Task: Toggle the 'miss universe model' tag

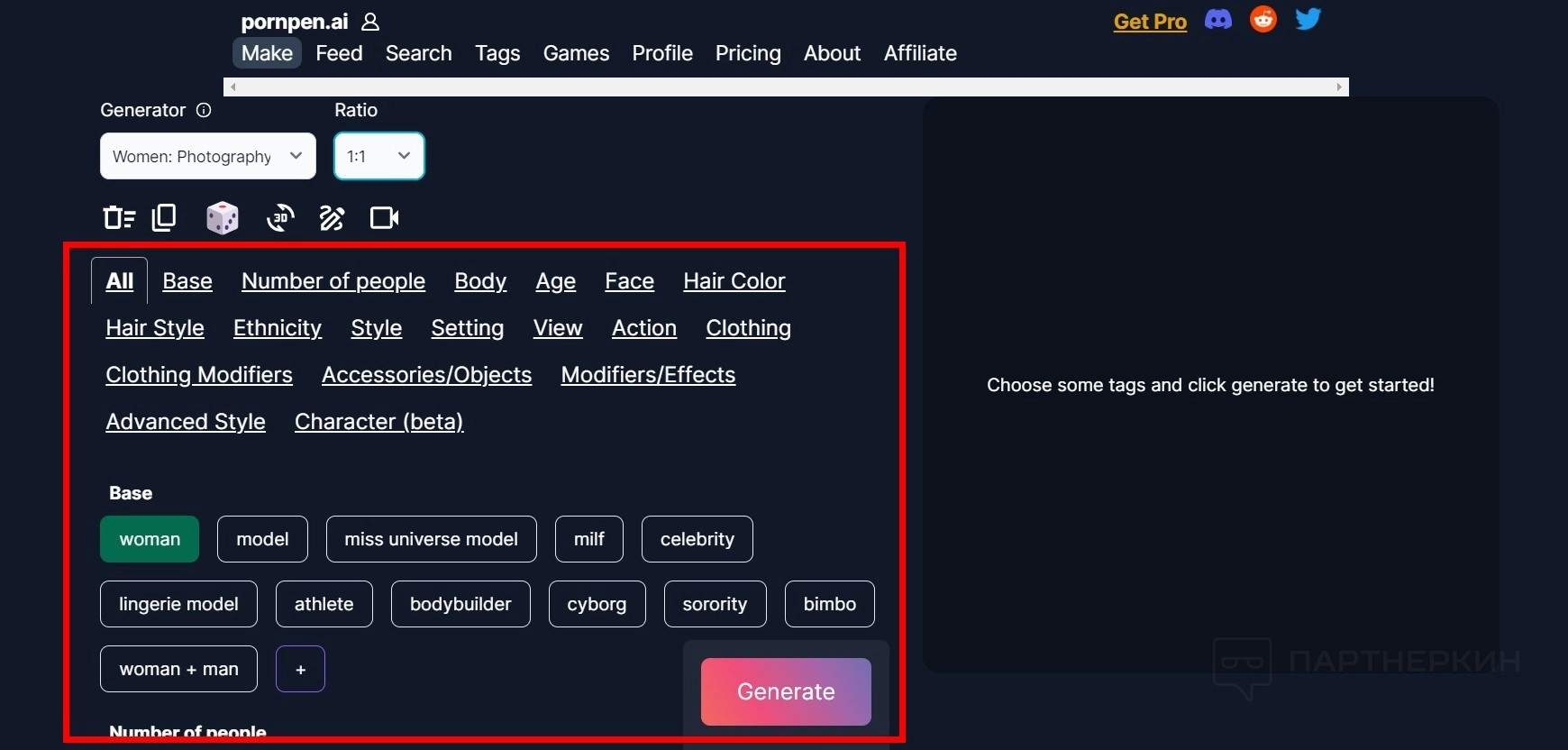Action: [x=431, y=539]
